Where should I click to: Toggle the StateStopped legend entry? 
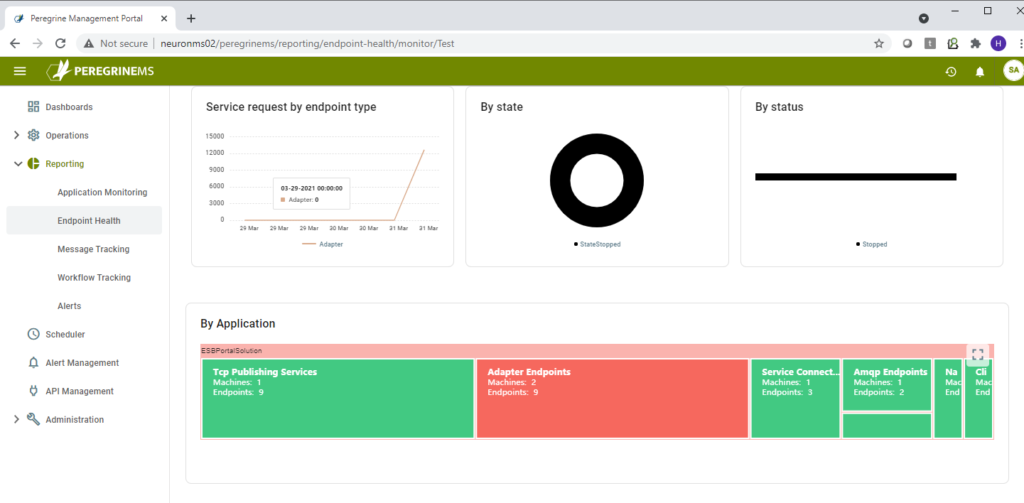click(597, 244)
